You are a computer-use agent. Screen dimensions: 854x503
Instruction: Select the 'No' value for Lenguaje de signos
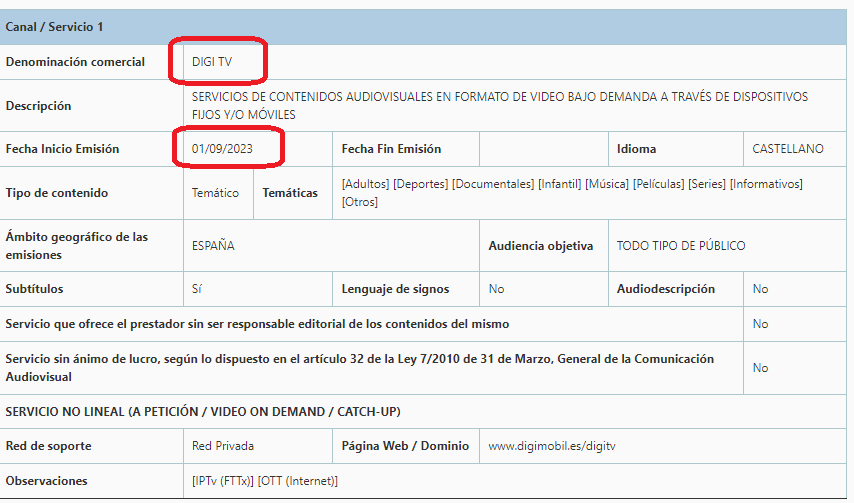496,289
